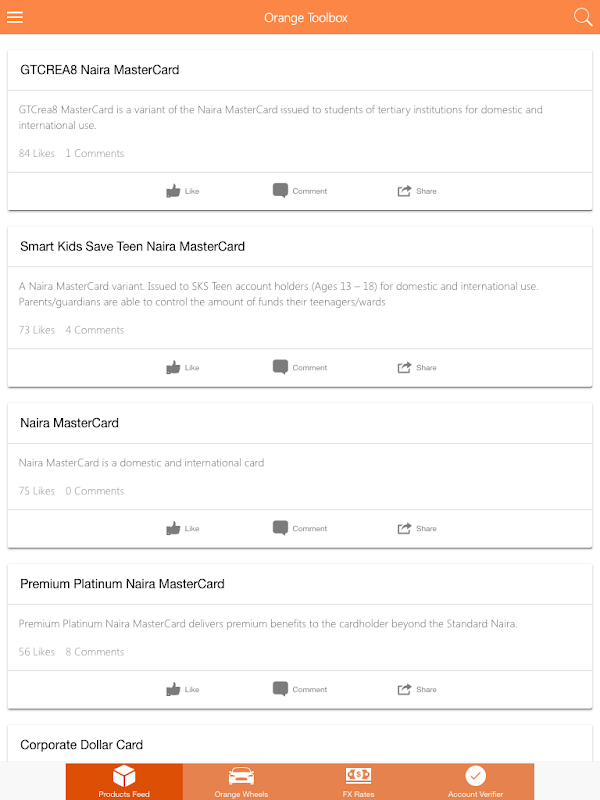Screen dimensions: 600x800
Task: Go to the Account Verifier tab
Action: (x=475, y=782)
